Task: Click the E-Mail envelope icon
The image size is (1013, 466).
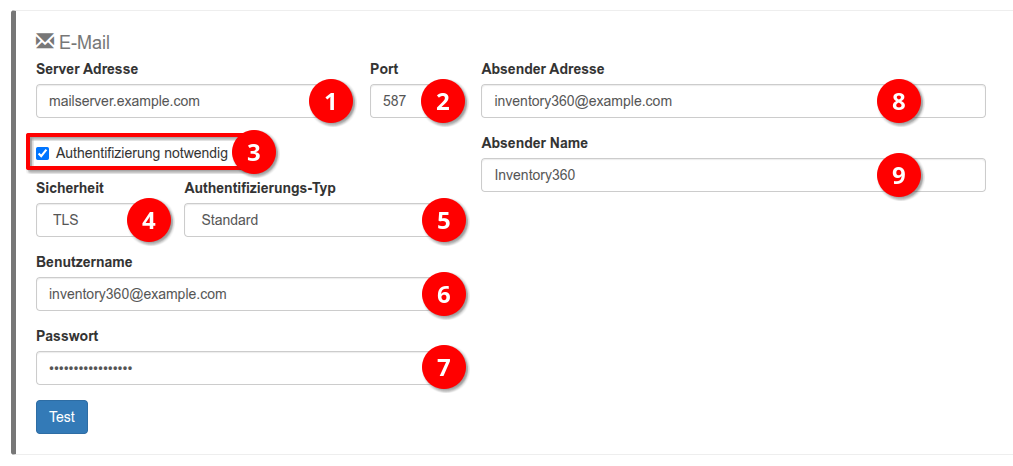Action: pyautogui.click(x=45, y=41)
